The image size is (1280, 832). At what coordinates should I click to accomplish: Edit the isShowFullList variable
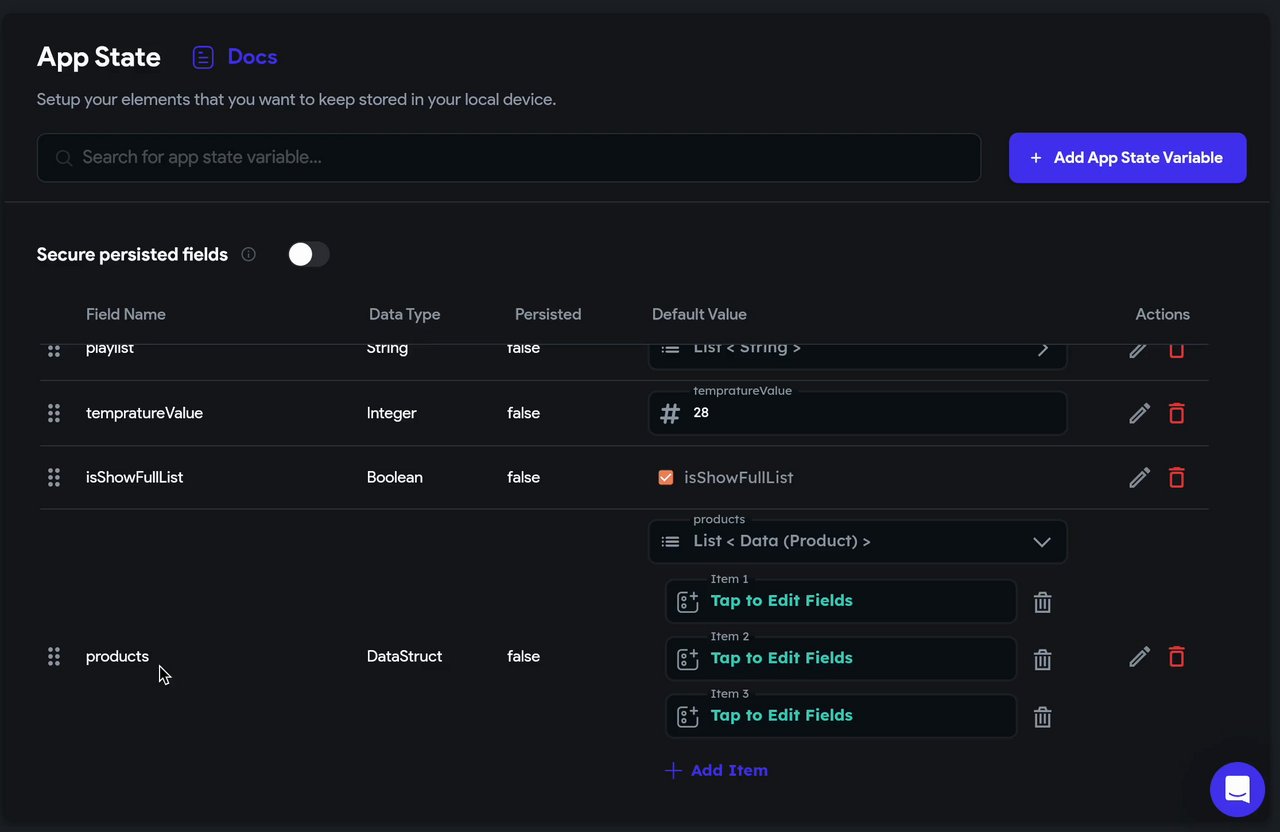pyautogui.click(x=1139, y=477)
